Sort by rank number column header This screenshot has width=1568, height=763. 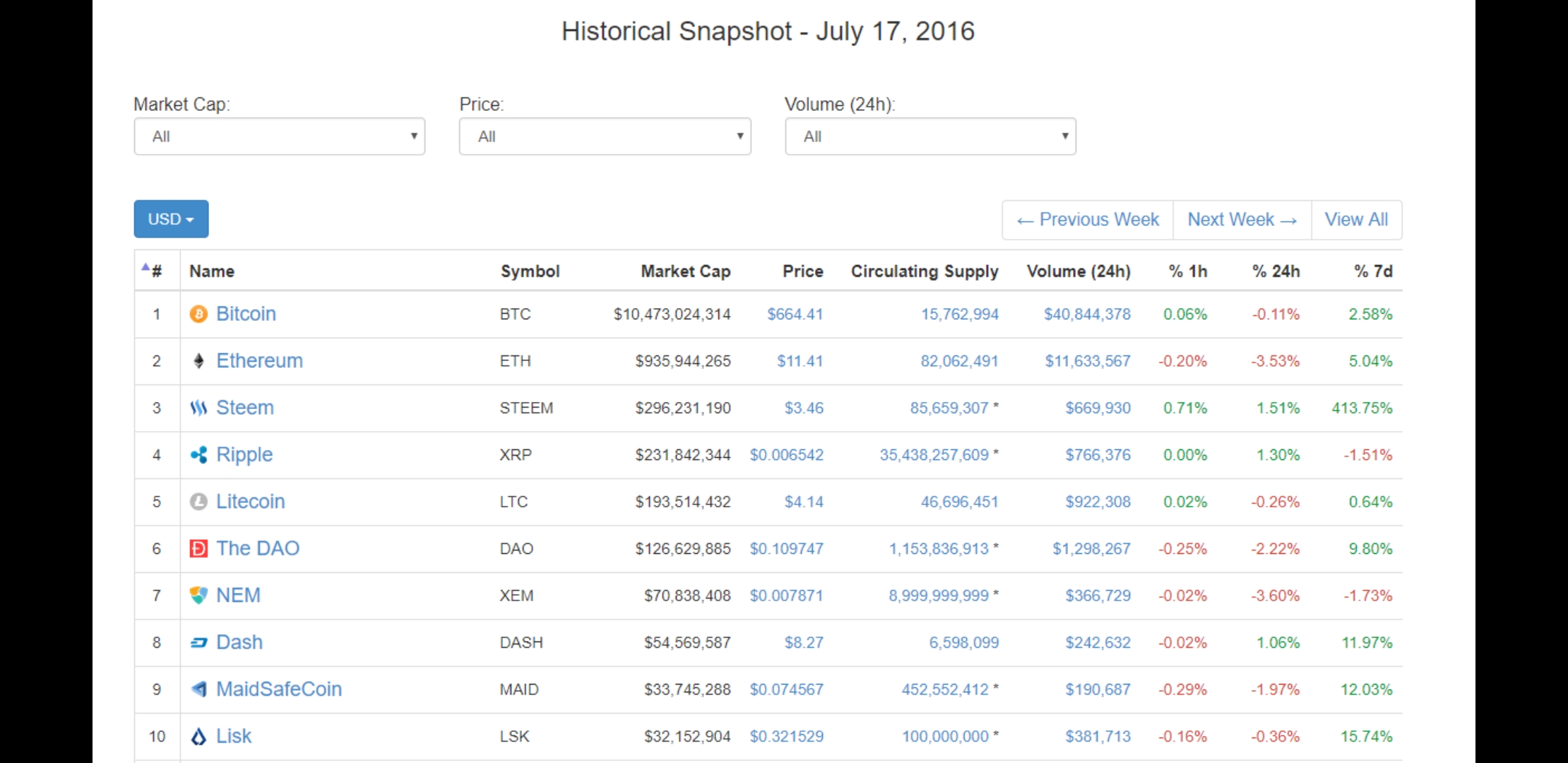pyautogui.click(x=155, y=271)
